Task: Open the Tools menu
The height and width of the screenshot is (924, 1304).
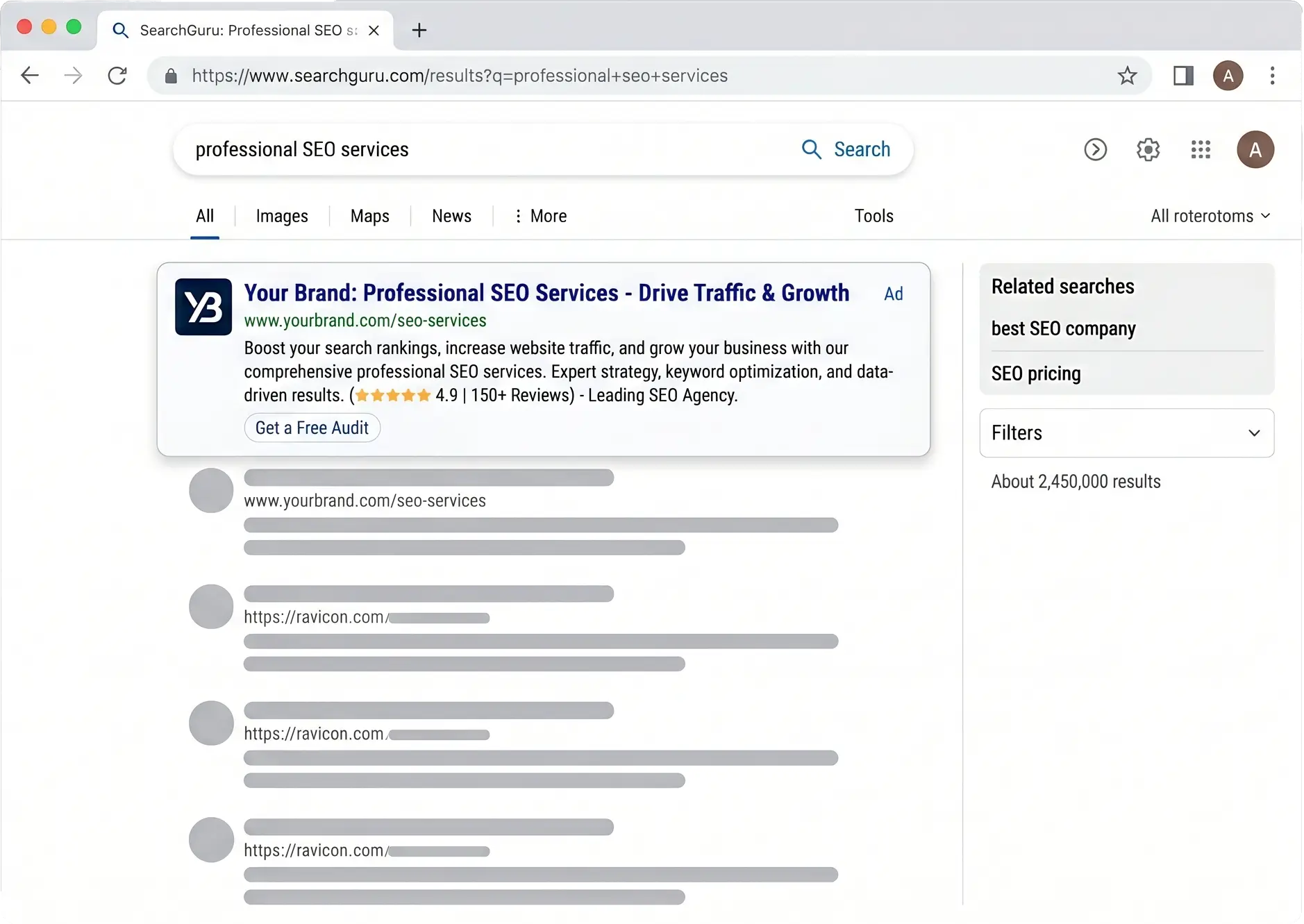Action: pos(873,216)
